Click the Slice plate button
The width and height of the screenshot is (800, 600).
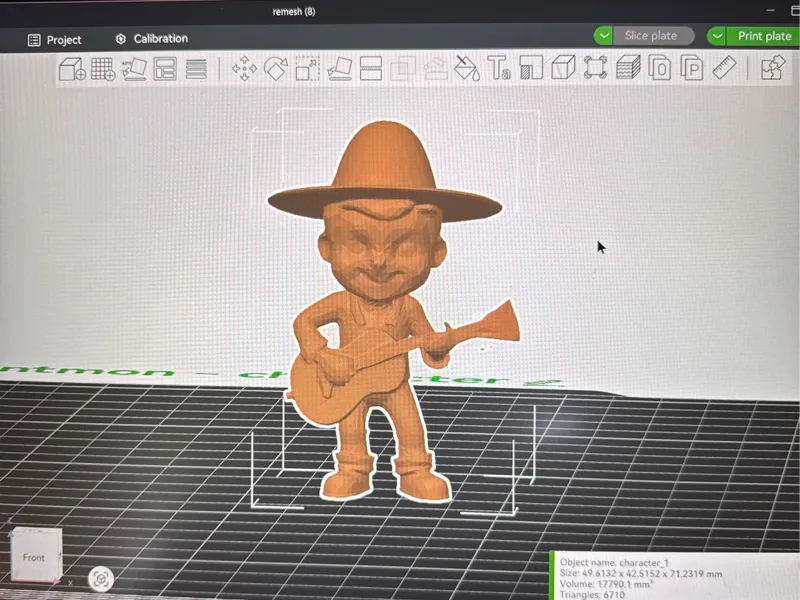coord(654,36)
